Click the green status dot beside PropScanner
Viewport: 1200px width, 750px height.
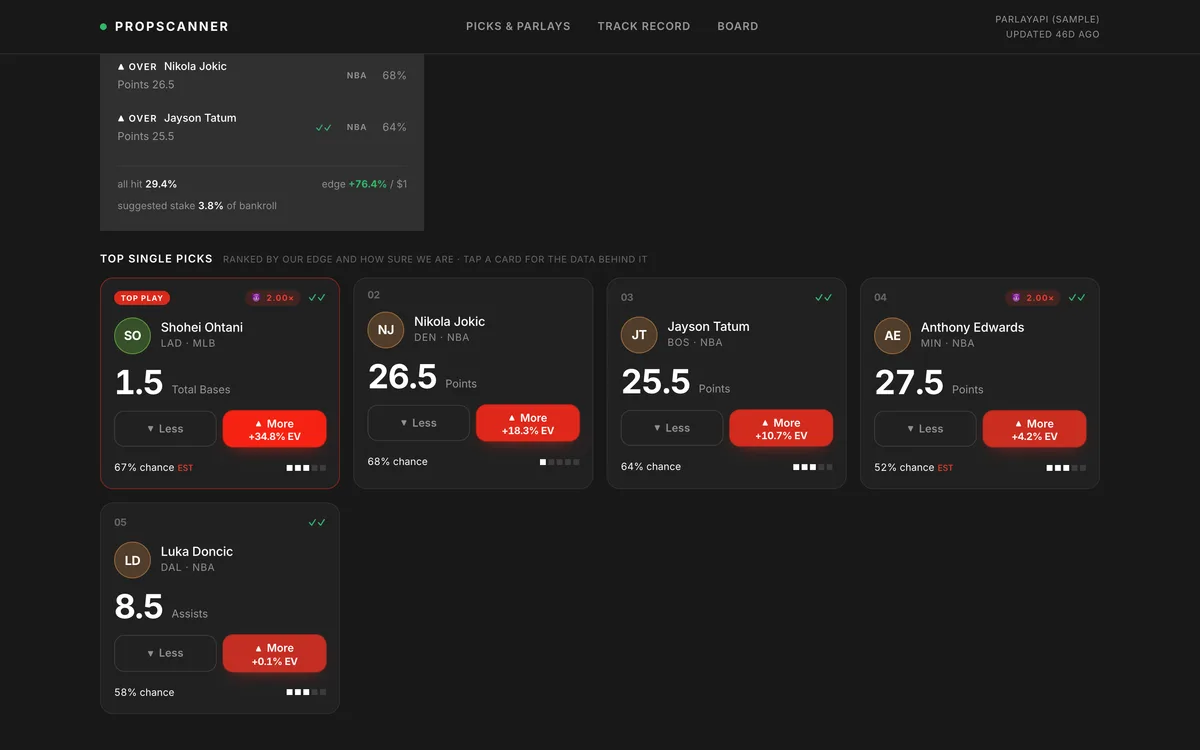click(x=103, y=27)
